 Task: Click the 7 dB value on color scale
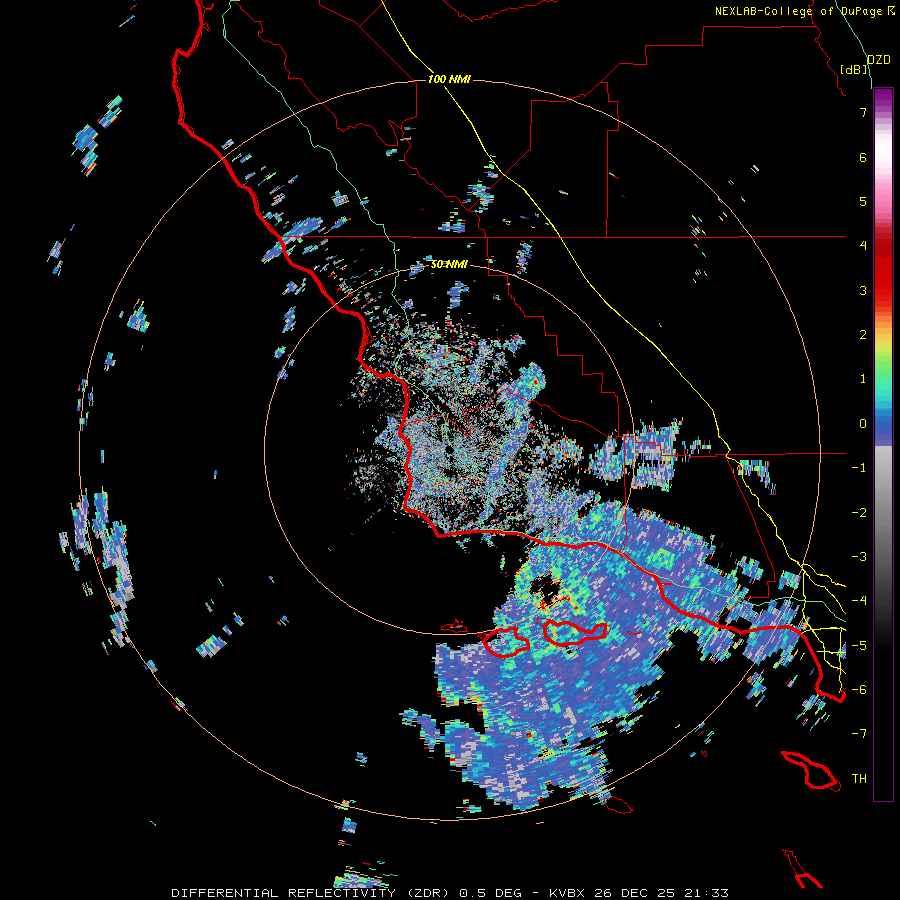click(x=863, y=112)
